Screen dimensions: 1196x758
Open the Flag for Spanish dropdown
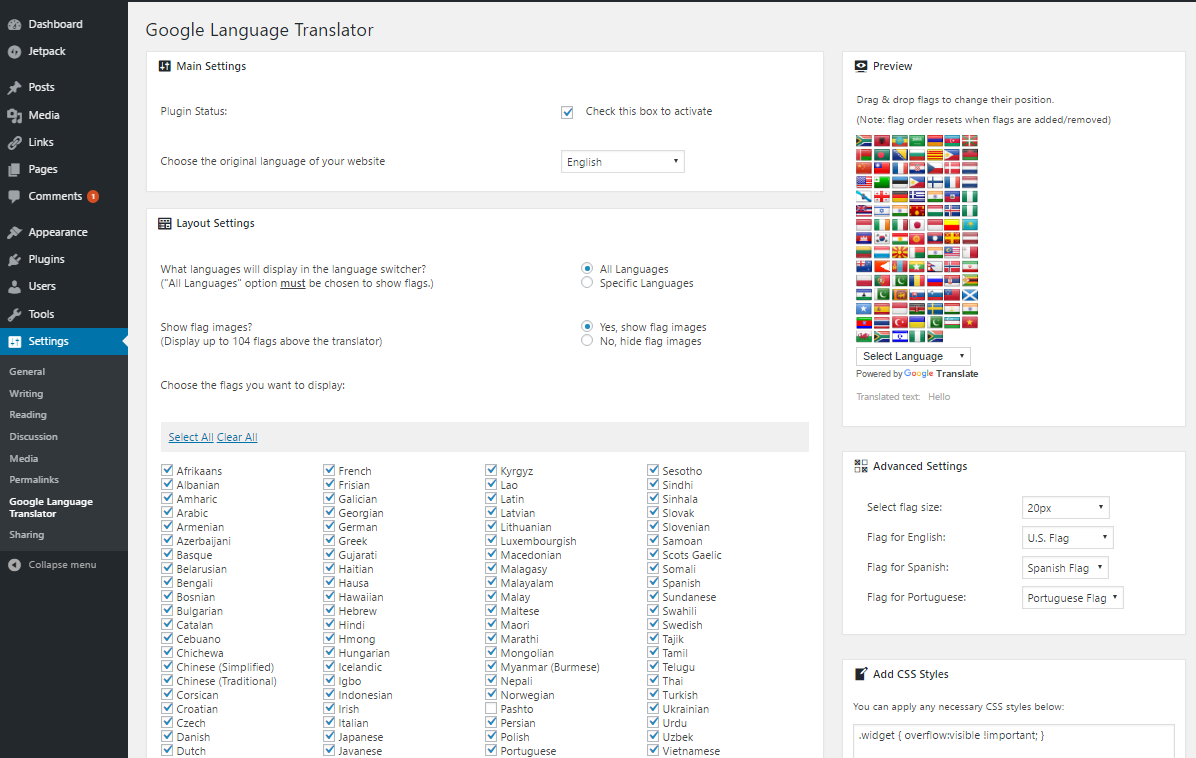(1065, 568)
